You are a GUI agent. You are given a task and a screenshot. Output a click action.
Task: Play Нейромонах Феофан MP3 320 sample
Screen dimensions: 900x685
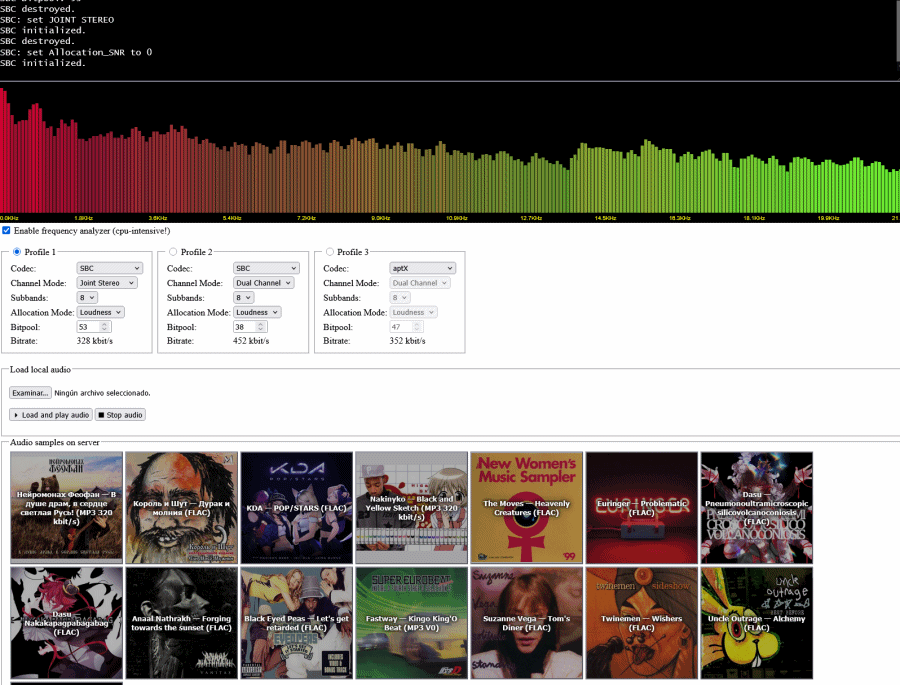tap(67, 508)
